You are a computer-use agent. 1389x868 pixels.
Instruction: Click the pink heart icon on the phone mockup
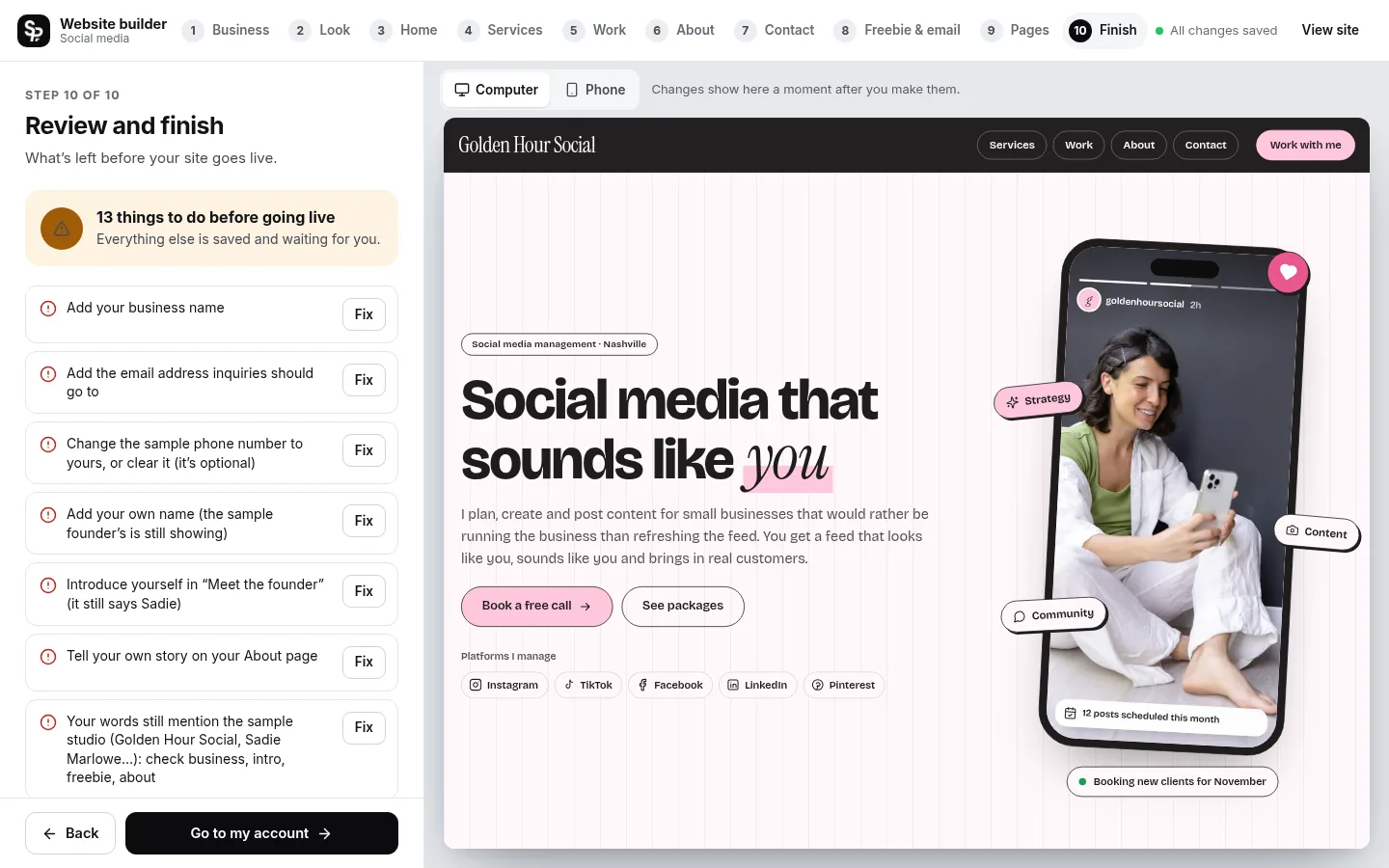pos(1288,272)
